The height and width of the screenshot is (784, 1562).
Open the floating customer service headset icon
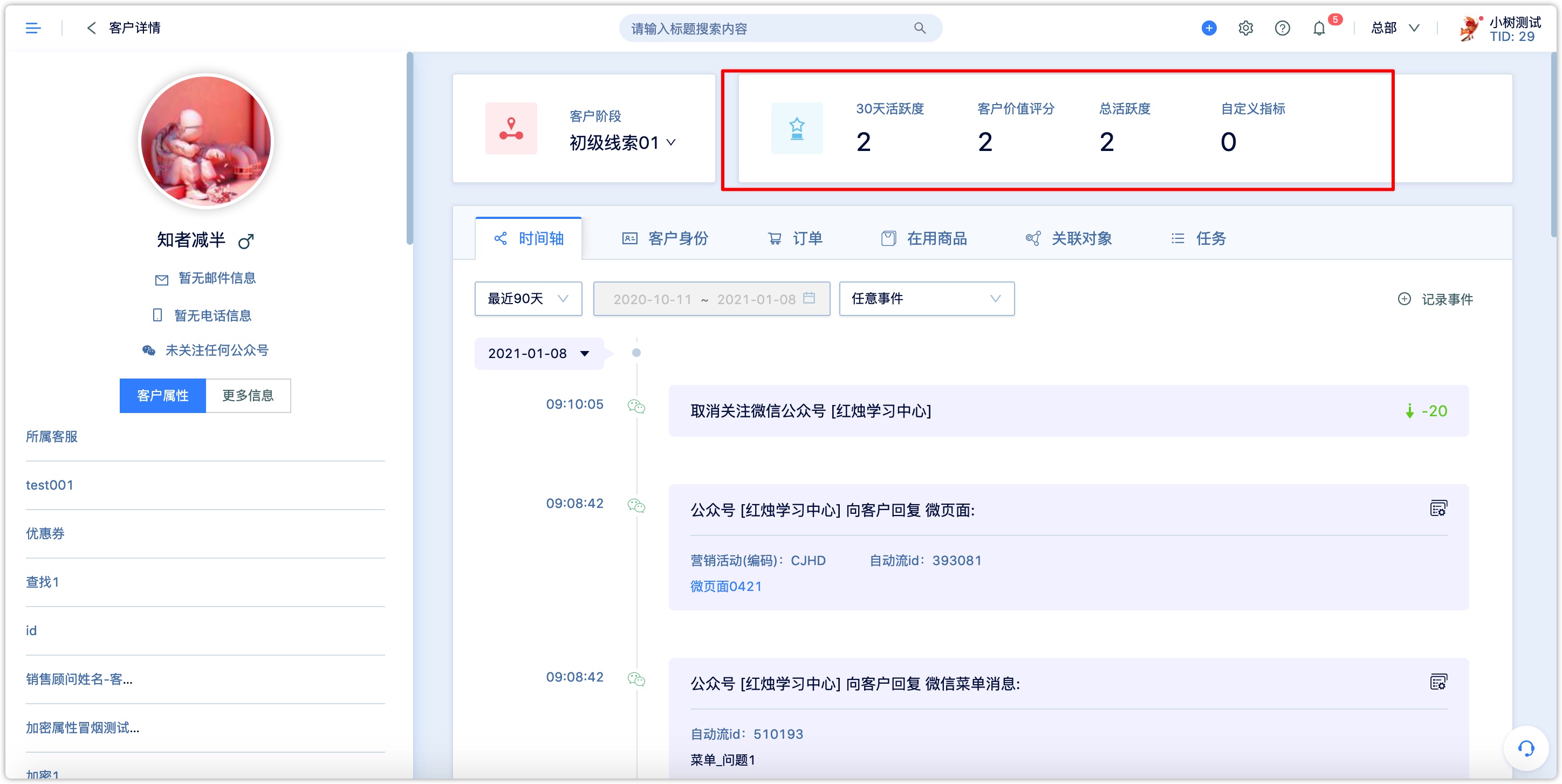click(x=1526, y=748)
